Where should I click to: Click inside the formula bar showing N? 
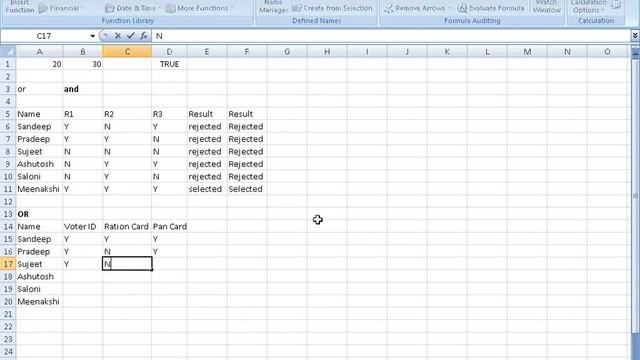coord(391,36)
